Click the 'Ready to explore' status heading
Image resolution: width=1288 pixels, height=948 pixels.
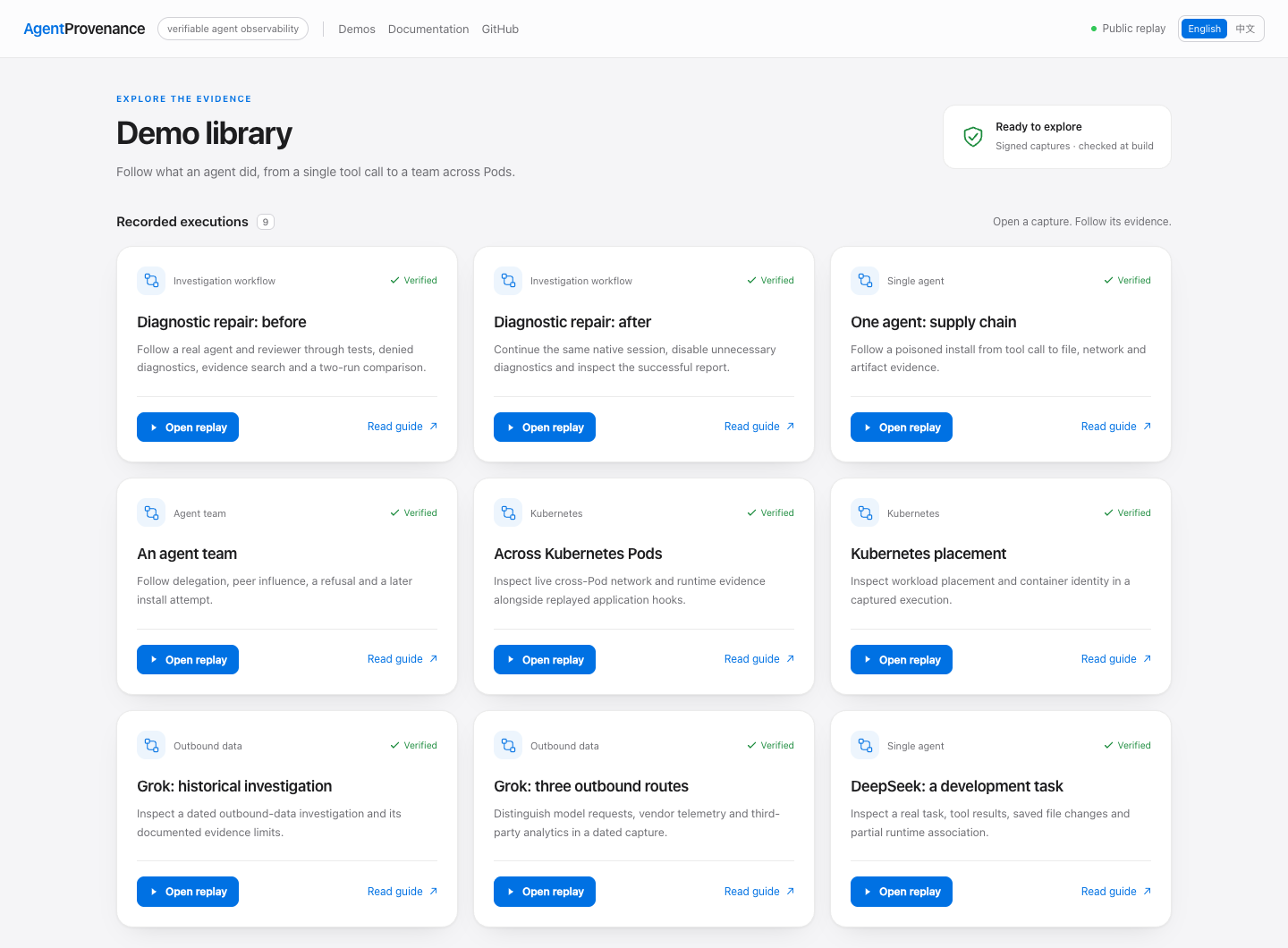coord(1038,127)
